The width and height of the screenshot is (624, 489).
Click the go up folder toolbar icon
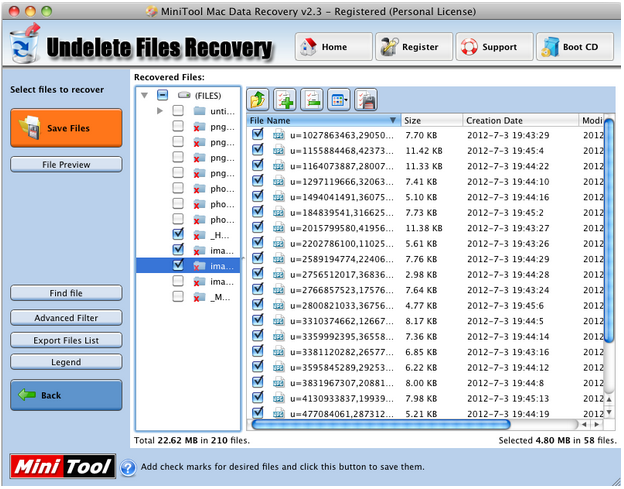258,100
